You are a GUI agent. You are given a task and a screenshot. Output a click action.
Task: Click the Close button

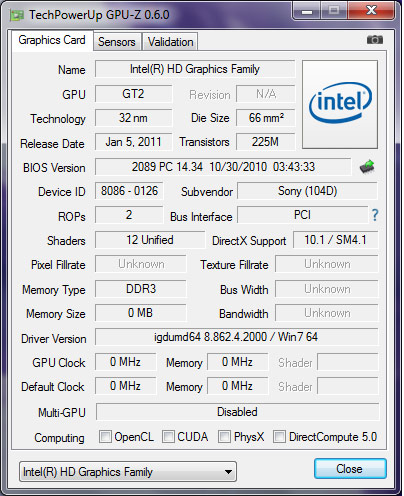pyautogui.click(x=350, y=469)
